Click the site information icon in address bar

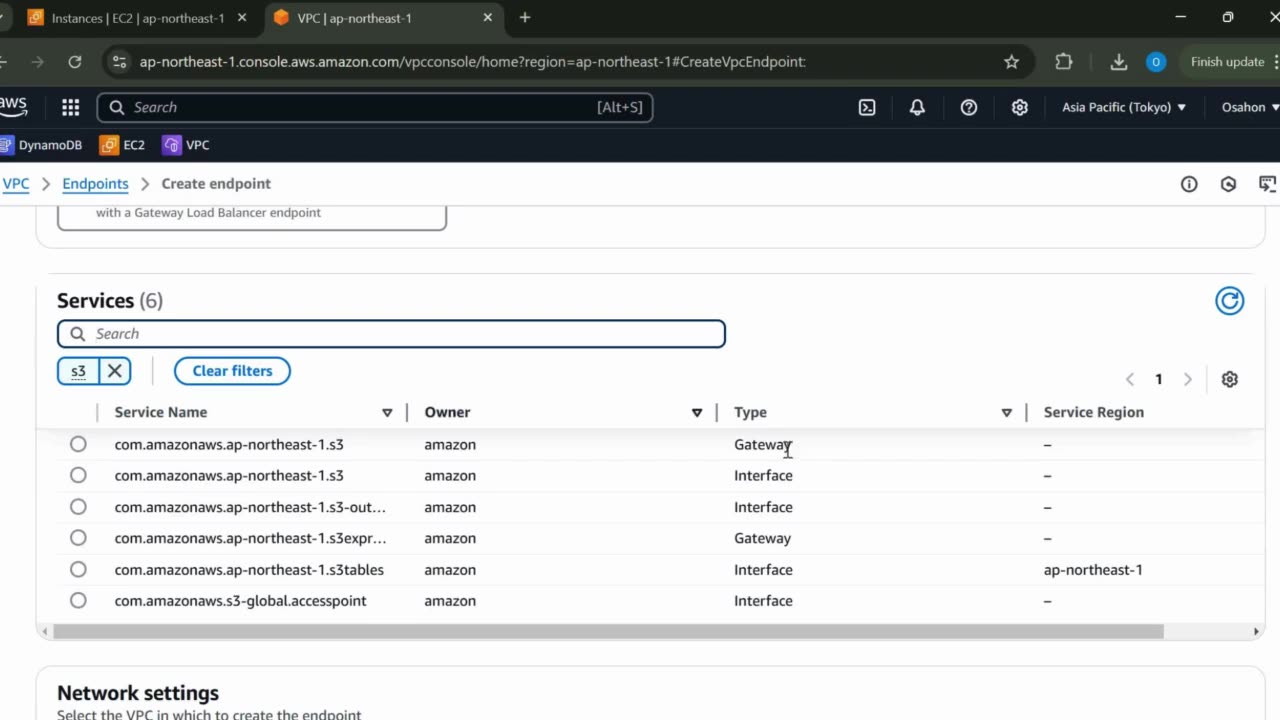119,62
